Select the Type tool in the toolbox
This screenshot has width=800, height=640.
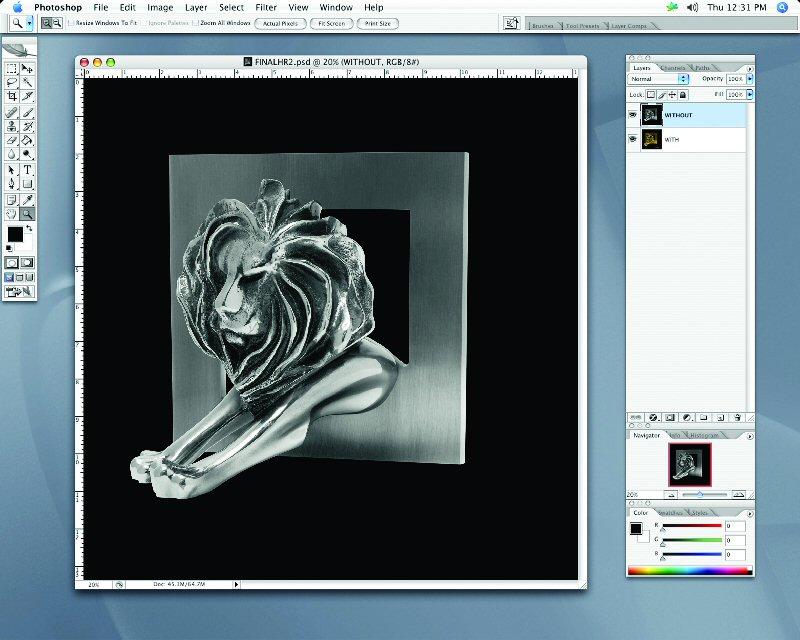[x=27, y=170]
